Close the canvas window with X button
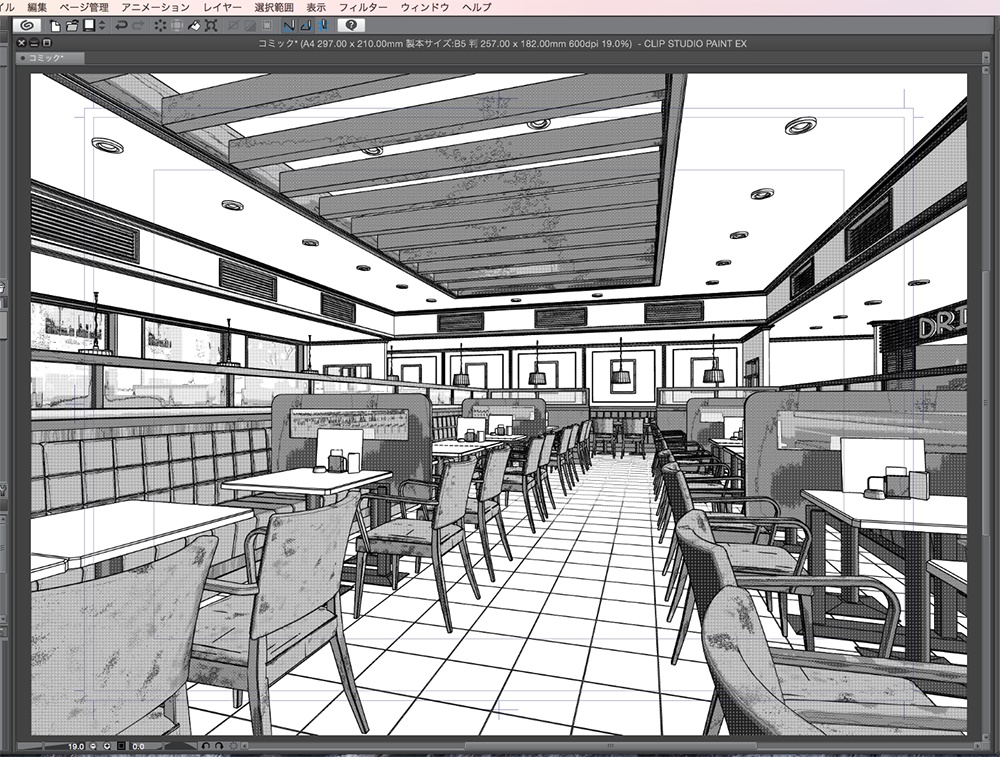The image size is (1000, 757). 21,43
